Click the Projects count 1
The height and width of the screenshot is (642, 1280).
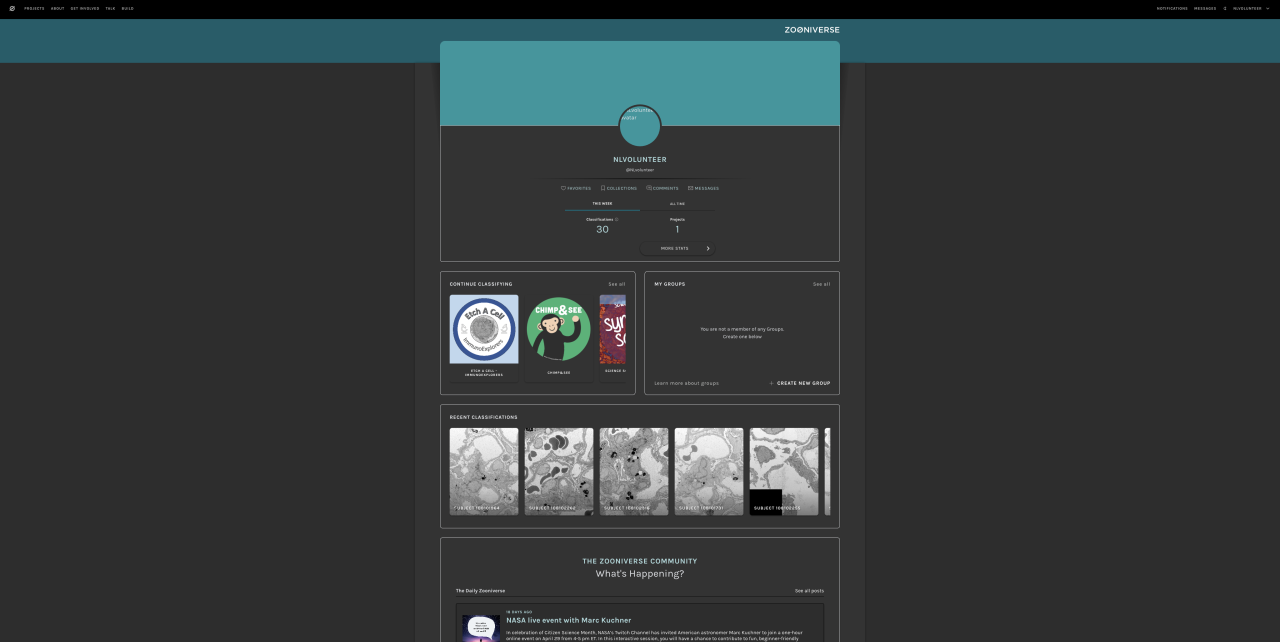(x=677, y=229)
